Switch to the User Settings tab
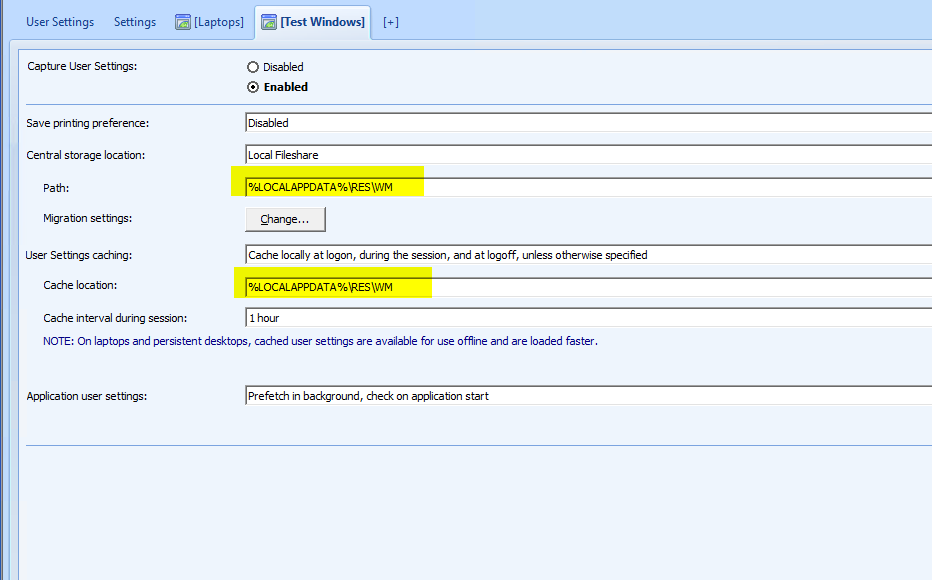This screenshot has height=580, width=932. click(60, 21)
